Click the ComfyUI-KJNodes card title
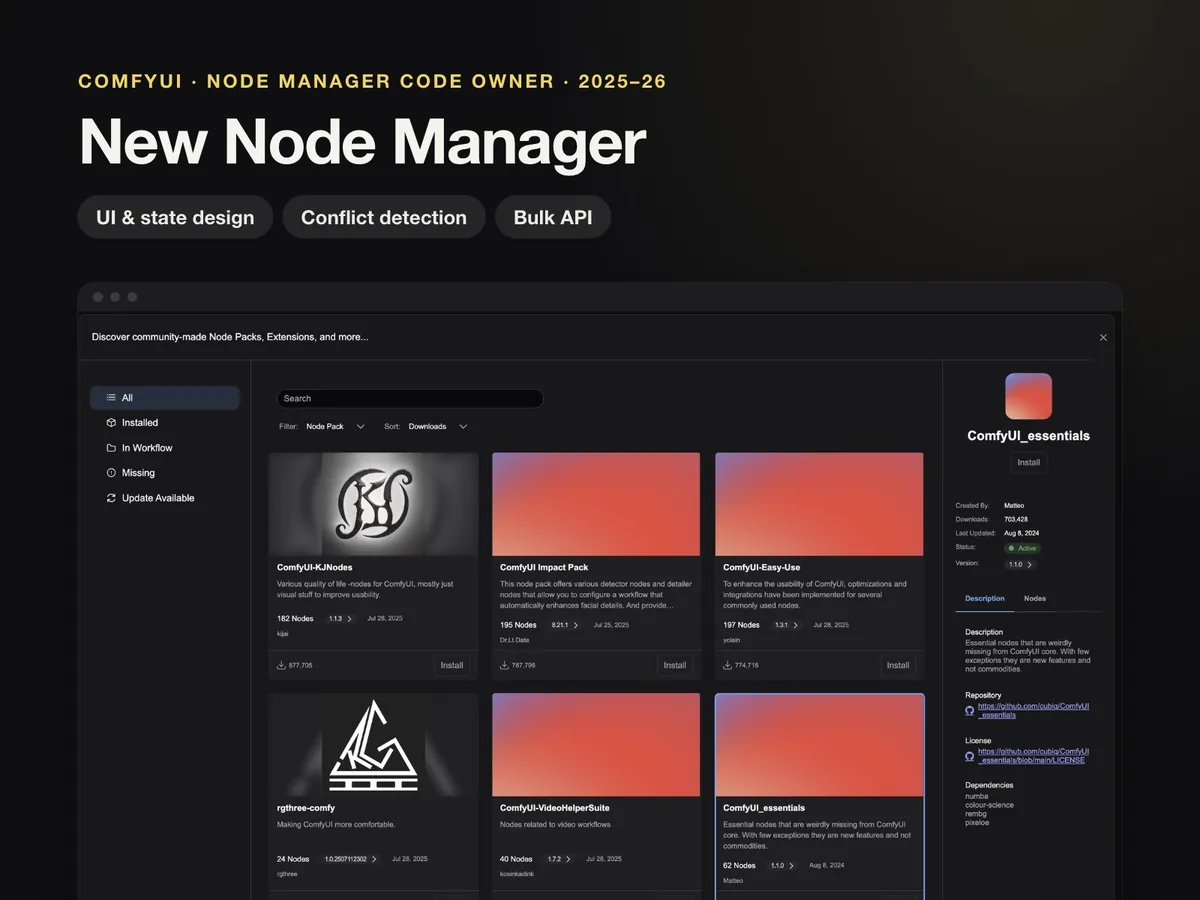 pos(315,567)
